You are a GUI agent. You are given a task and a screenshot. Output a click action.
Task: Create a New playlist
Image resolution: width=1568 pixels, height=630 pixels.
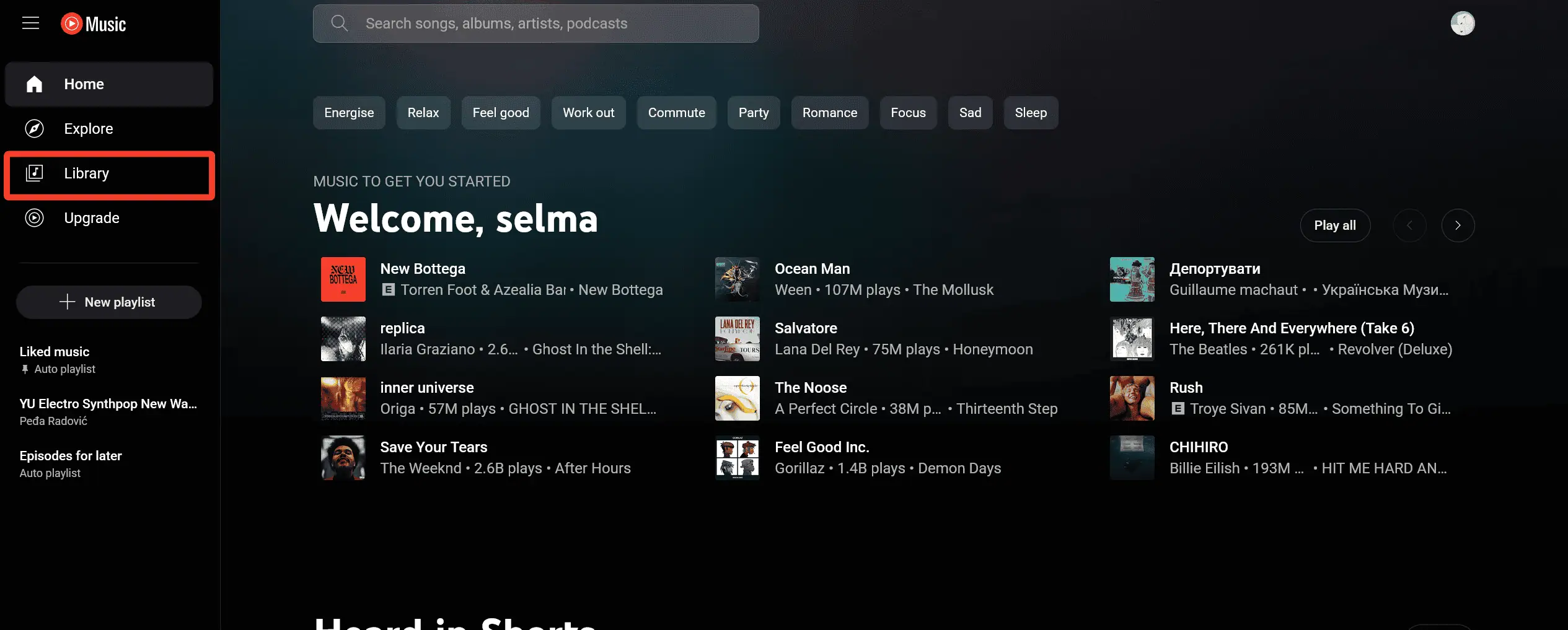click(109, 302)
